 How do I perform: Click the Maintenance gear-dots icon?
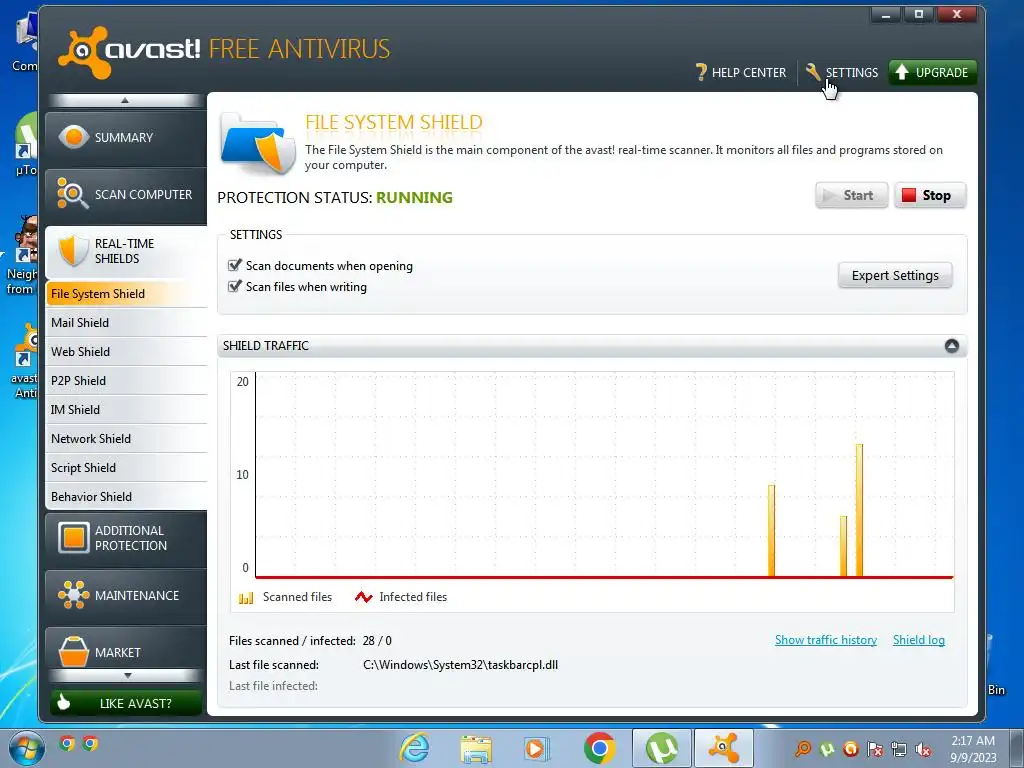click(73, 595)
